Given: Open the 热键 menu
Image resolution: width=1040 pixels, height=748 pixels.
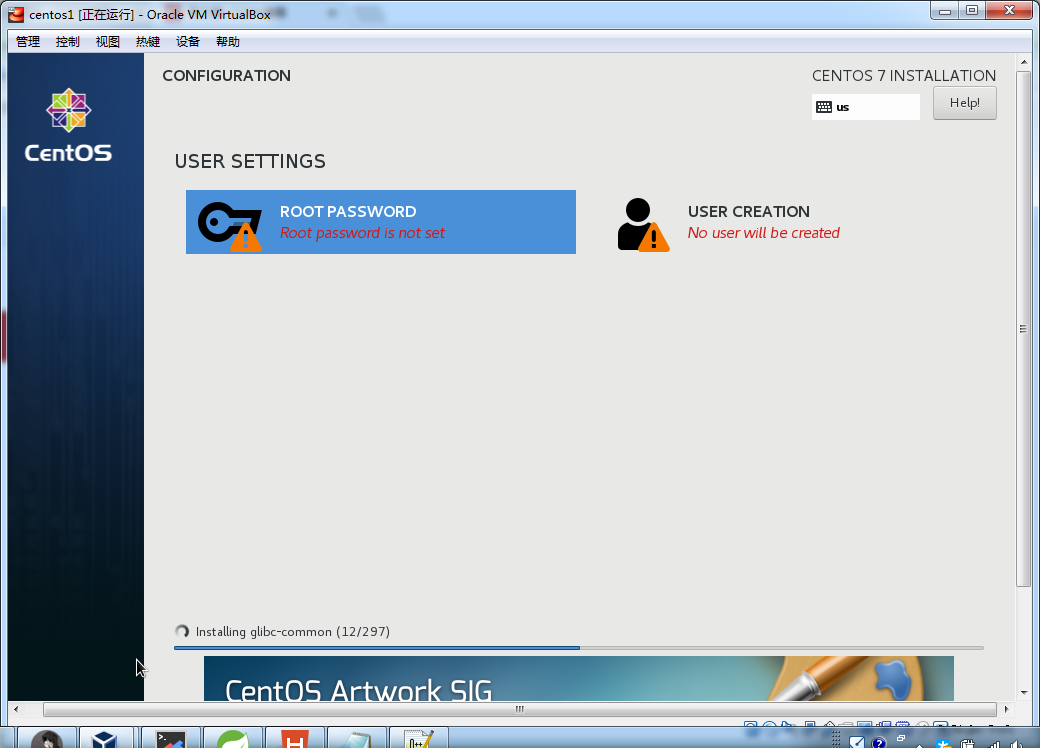Looking at the screenshot, I should point(148,42).
